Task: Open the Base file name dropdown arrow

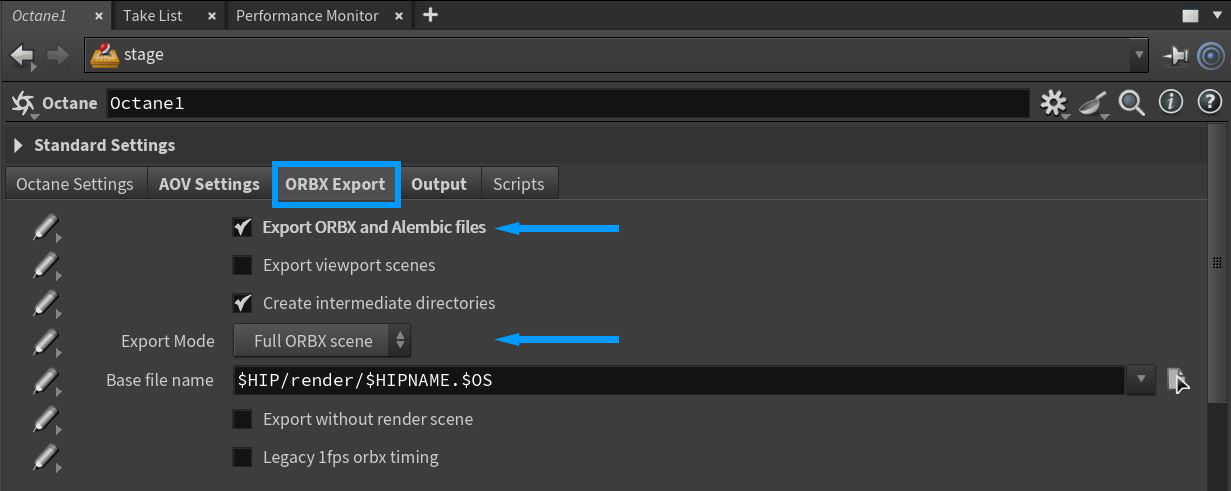Action: pos(1141,380)
